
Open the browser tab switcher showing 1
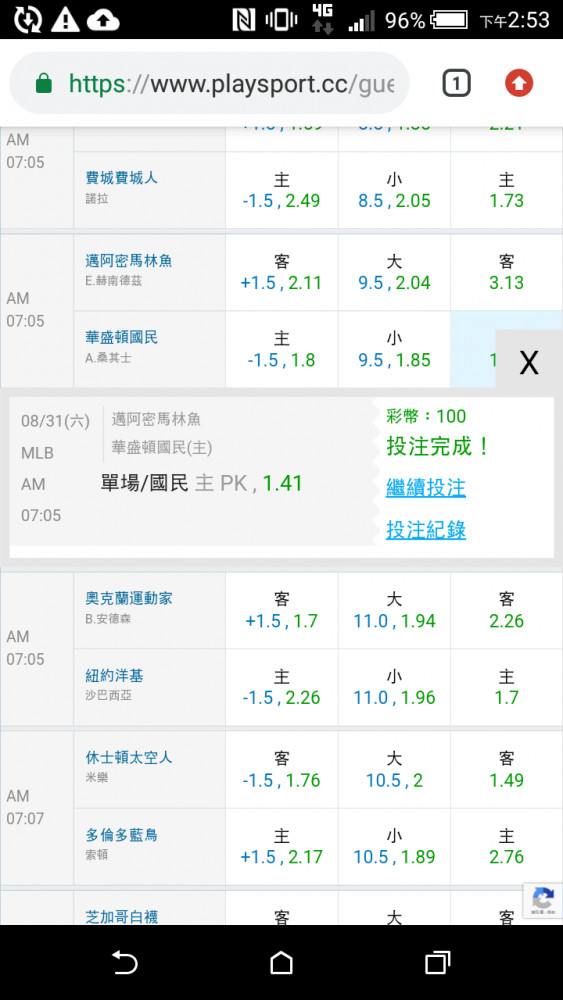click(457, 84)
